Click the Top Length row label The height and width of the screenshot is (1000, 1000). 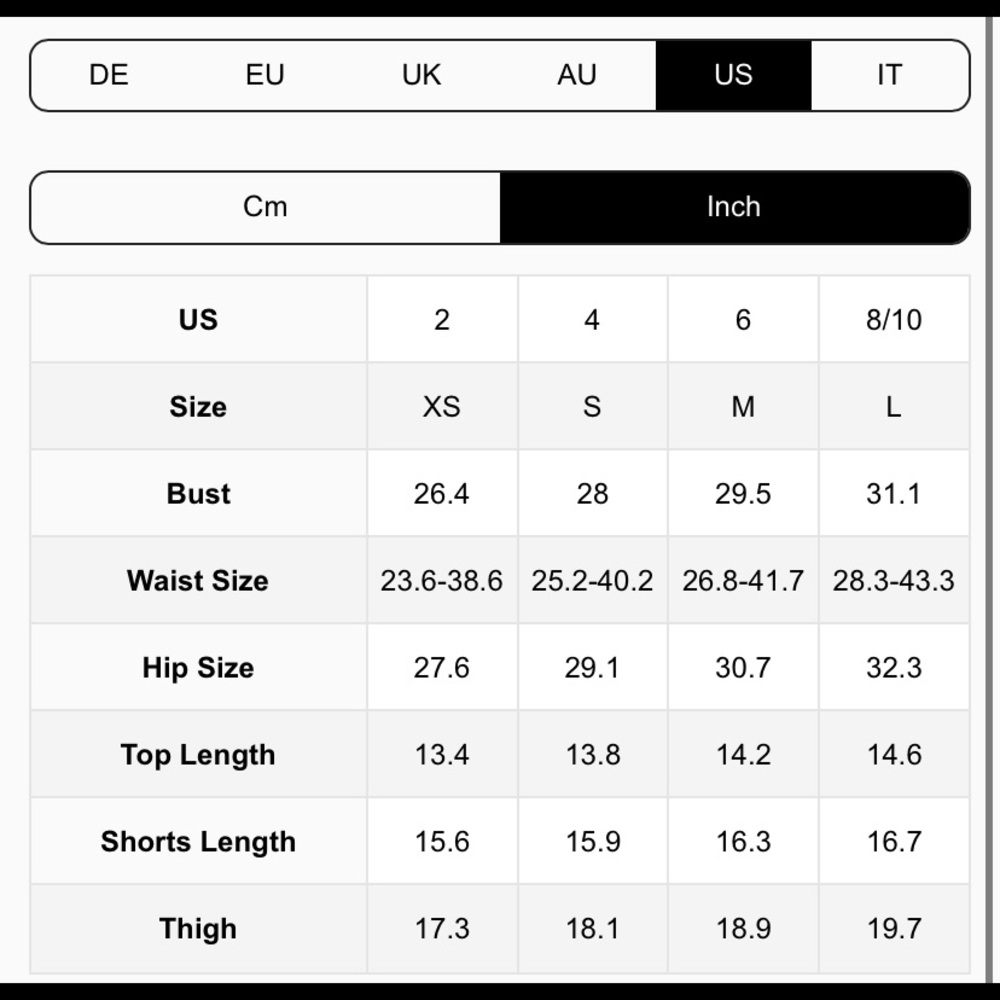coord(198,754)
